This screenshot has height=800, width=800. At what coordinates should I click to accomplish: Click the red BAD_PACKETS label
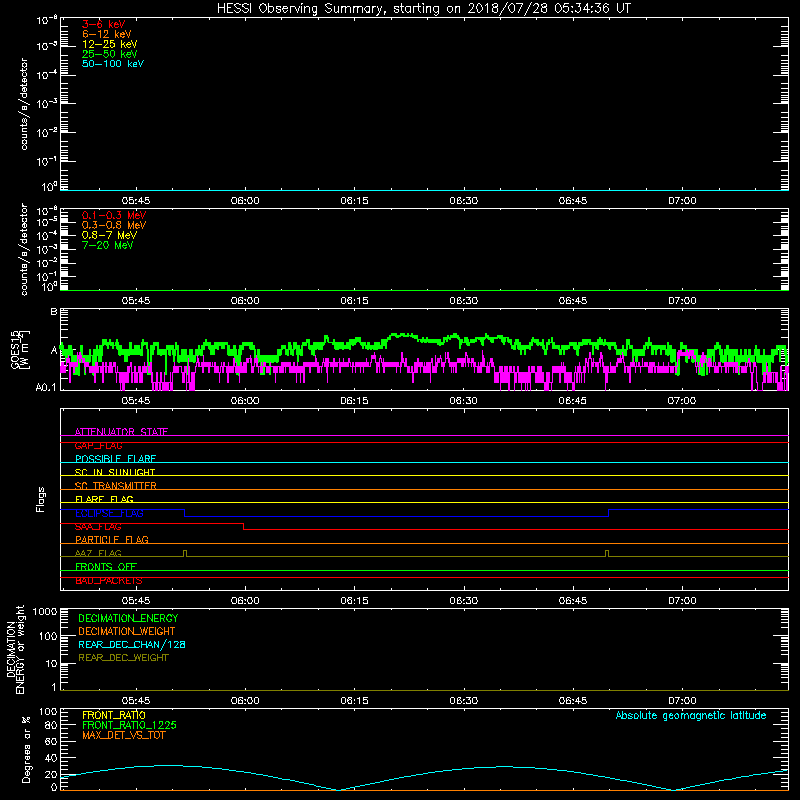tap(109, 581)
